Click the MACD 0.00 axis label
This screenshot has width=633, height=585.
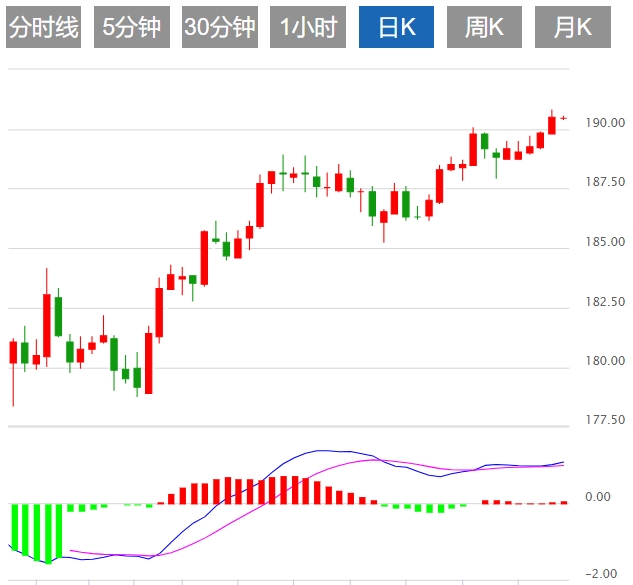pyautogui.click(x=597, y=497)
